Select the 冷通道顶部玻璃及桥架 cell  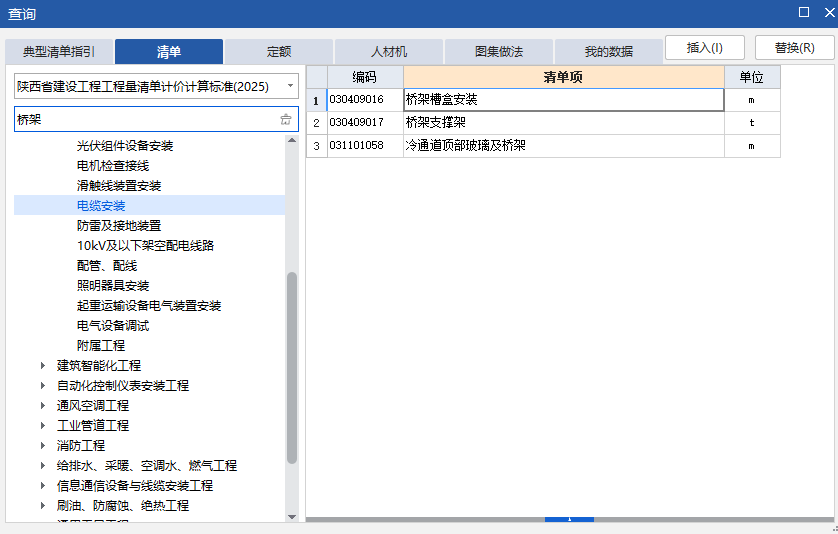click(564, 146)
